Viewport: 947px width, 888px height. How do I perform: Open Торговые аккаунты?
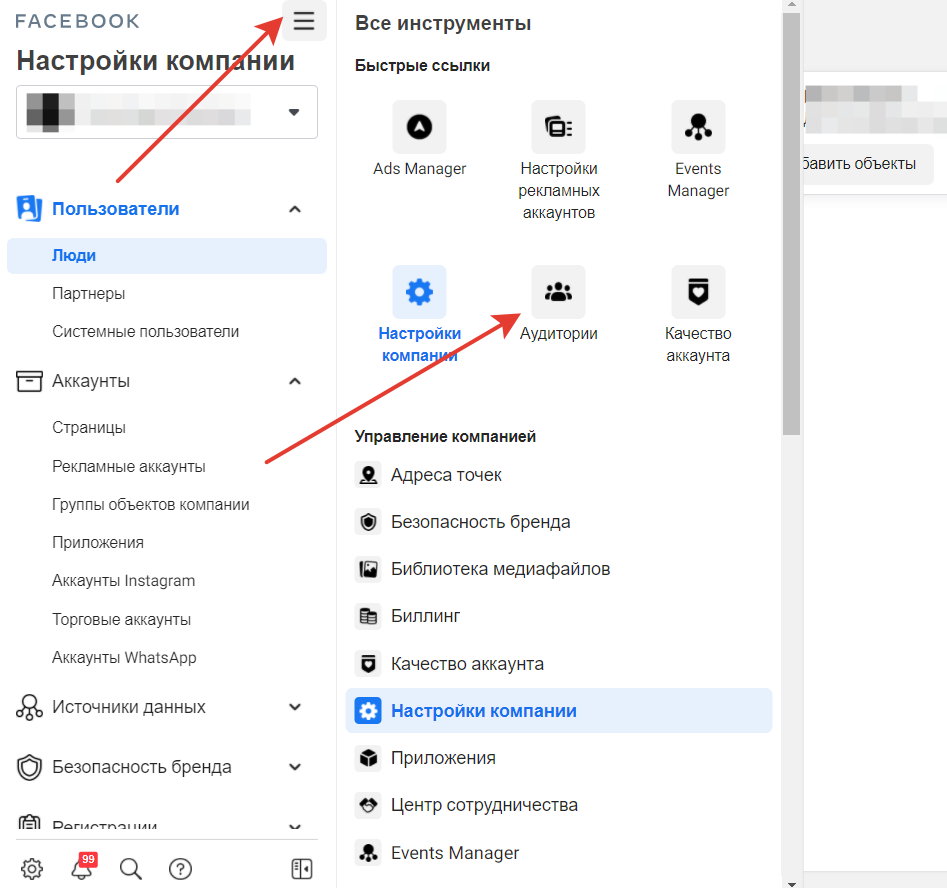click(121, 619)
